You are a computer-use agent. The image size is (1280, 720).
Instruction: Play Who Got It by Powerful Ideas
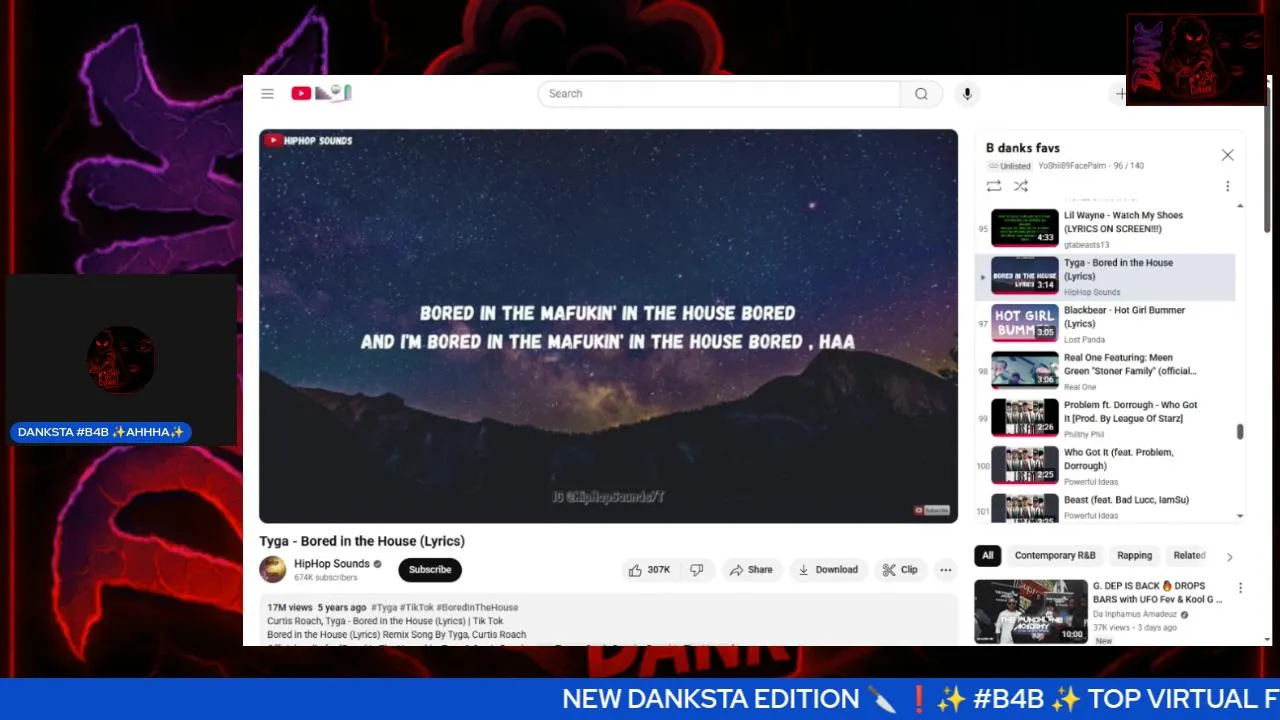[x=1105, y=466]
